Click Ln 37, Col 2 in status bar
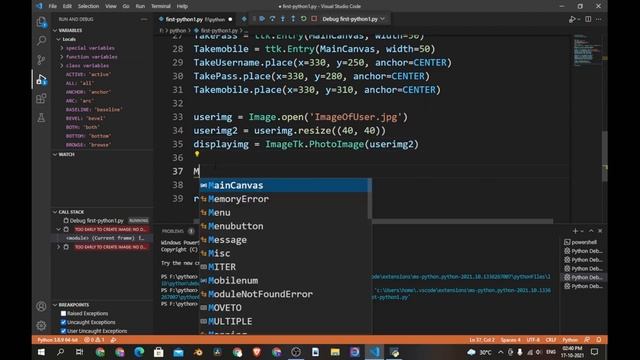This screenshot has width=640, height=360. (x=482, y=340)
